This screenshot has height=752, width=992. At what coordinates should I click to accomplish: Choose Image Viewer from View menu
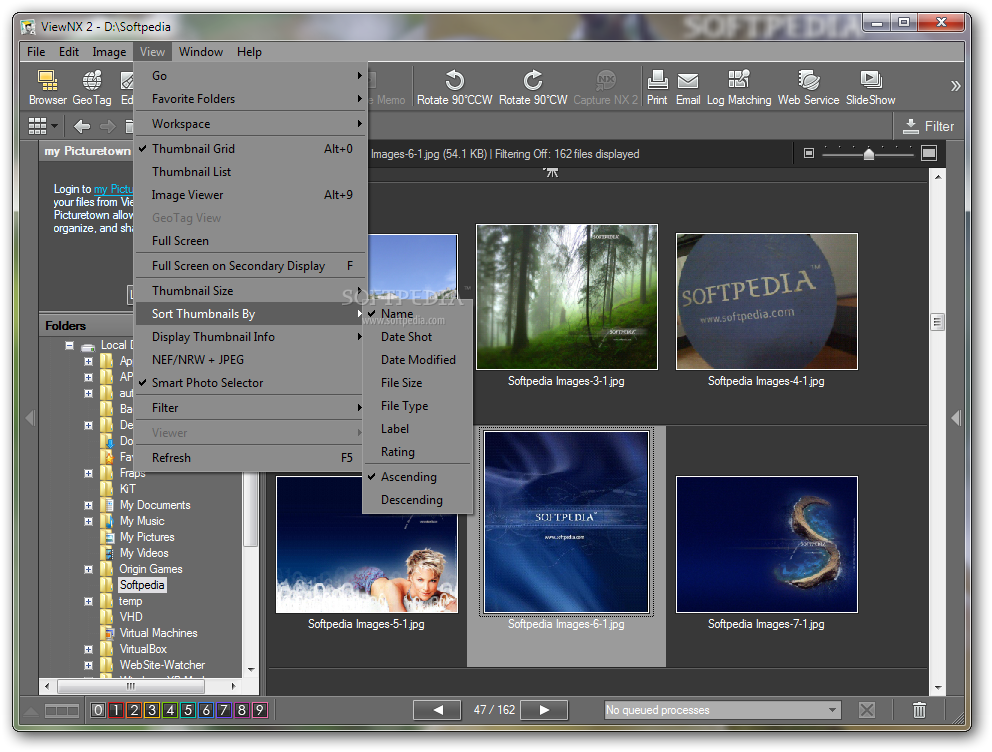tap(251, 195)
